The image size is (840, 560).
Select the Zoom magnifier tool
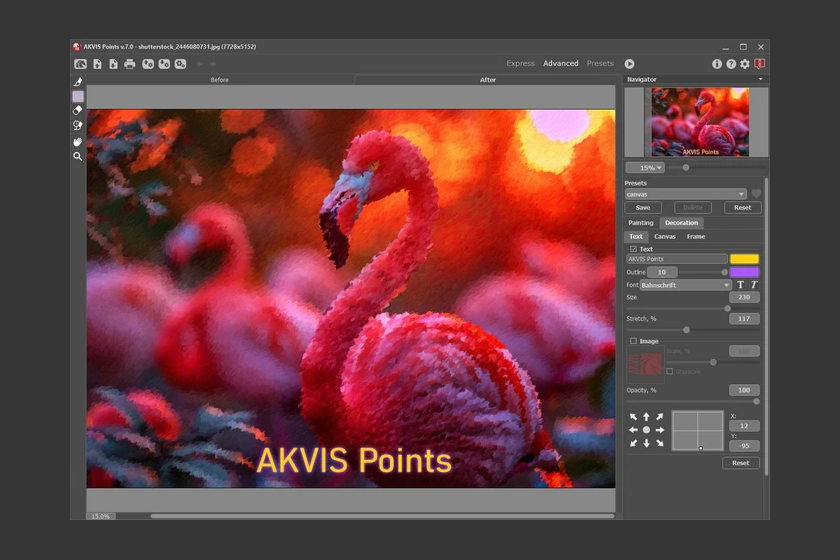click(x=78, y=156)
